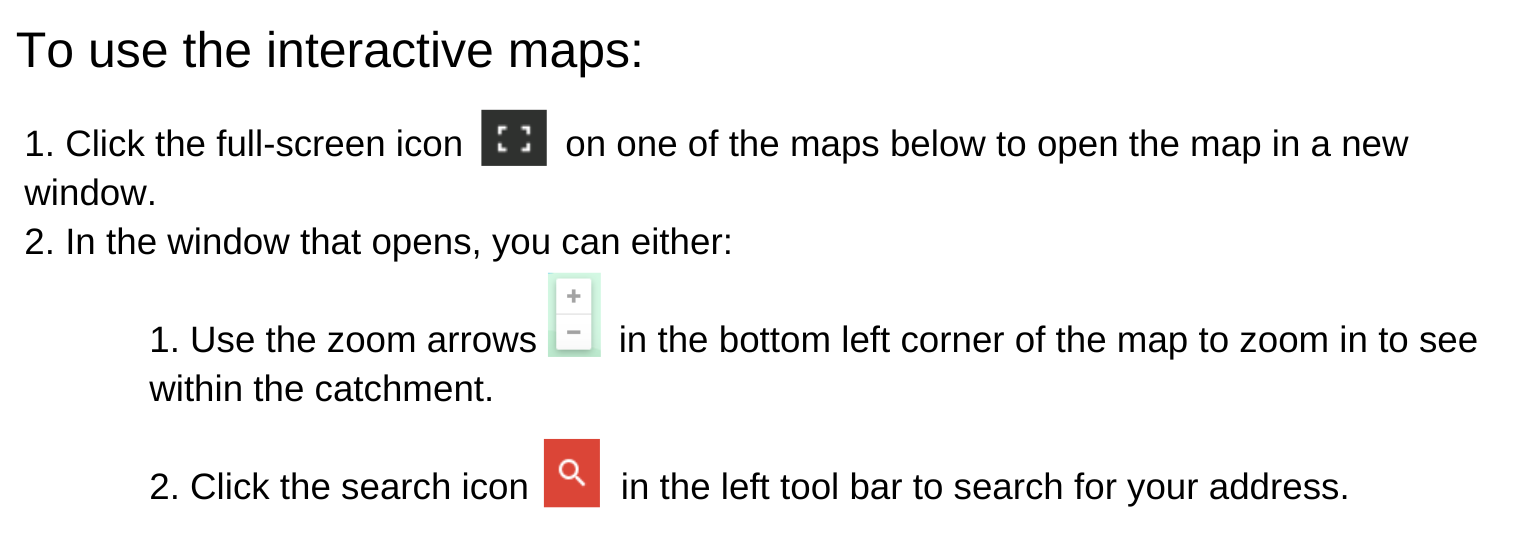Screen dimensions: 1538x538
Task: Click the text "you can either:"
Action: click(x=612, y=242)
